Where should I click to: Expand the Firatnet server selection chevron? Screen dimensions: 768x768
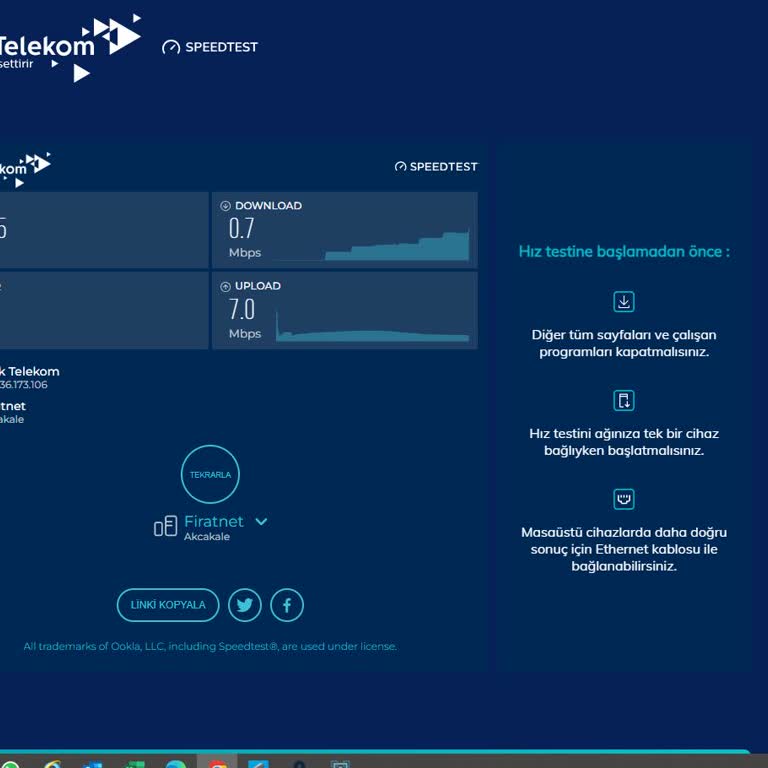(262, 522)
